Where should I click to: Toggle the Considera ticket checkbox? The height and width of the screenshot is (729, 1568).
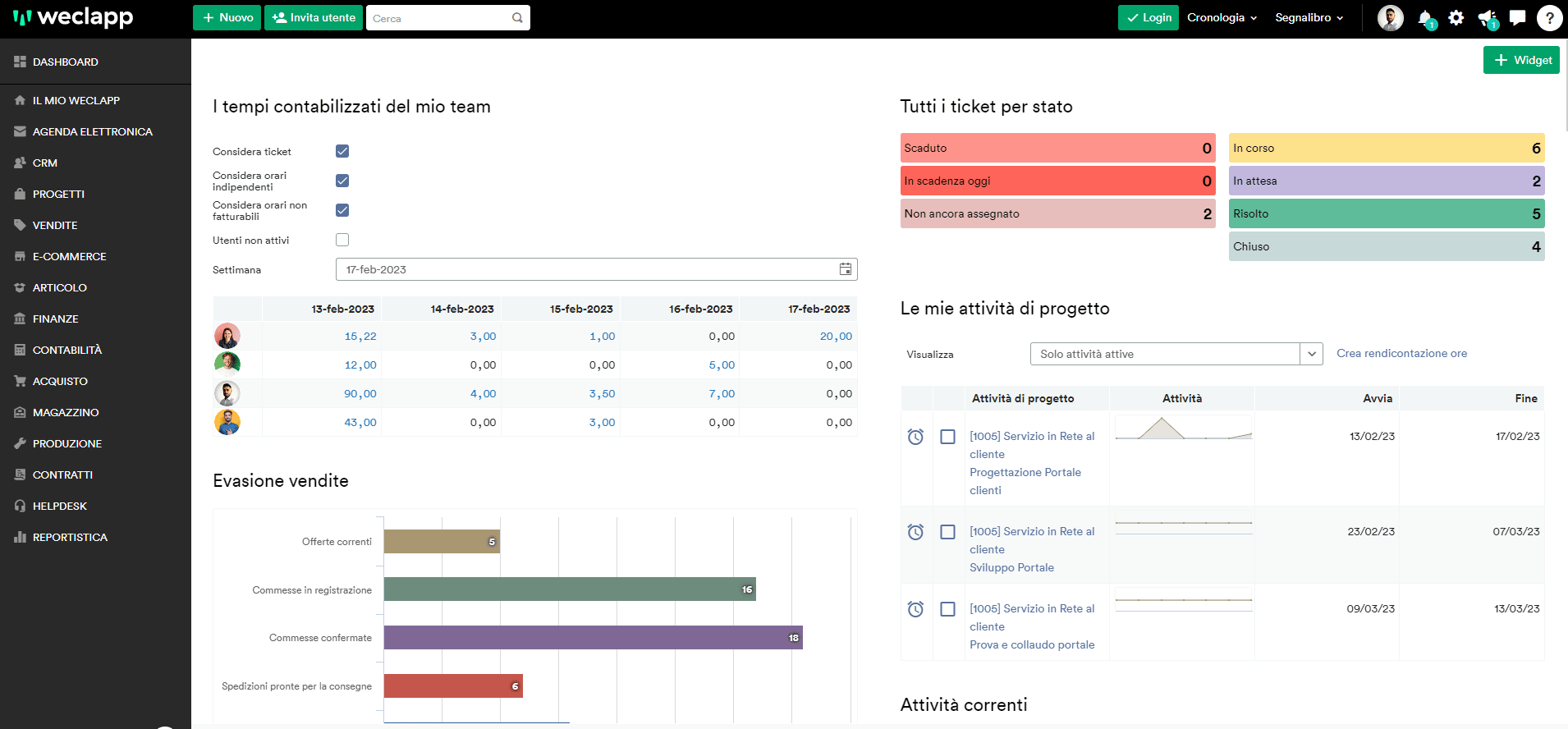pos(342,151)
